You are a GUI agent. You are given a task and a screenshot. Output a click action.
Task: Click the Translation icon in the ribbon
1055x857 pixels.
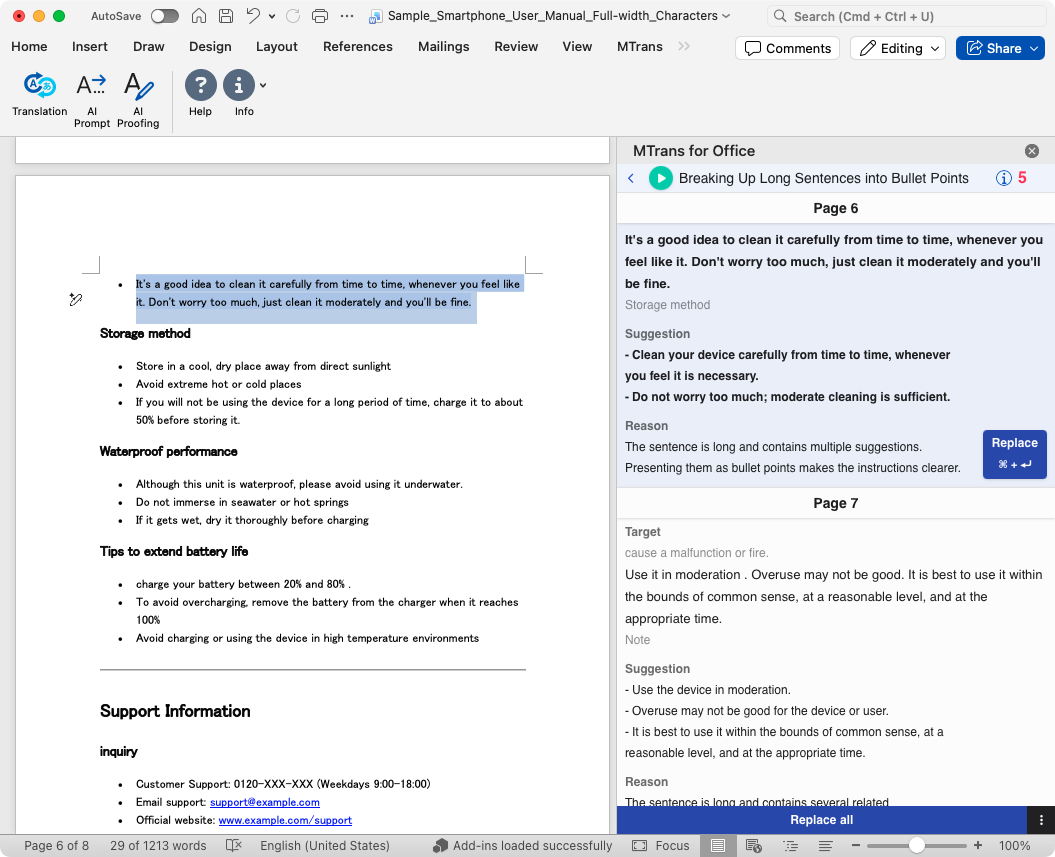click(x=40, y=87)
